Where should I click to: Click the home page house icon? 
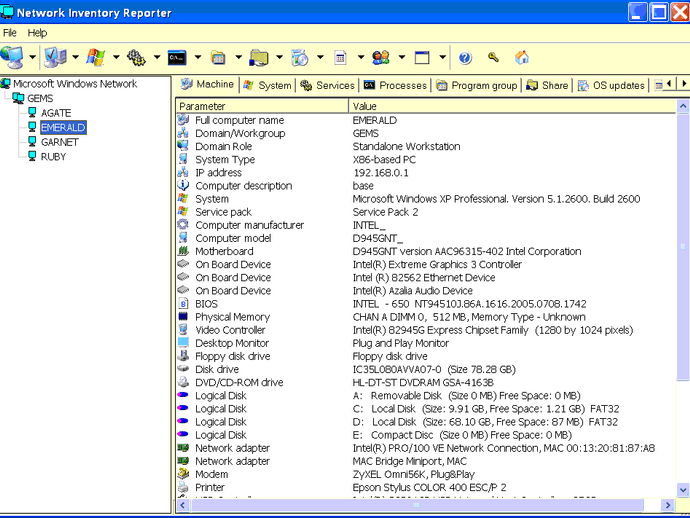tap(522, 57)
